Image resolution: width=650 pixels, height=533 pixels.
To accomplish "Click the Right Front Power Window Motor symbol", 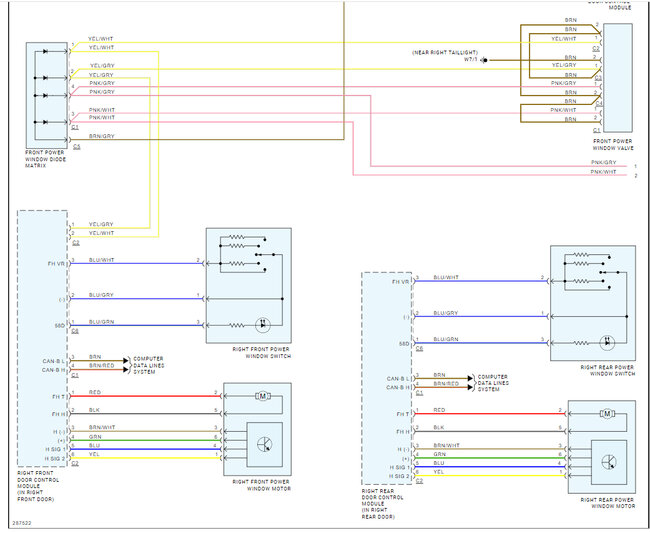I will (x=262, y=396).
